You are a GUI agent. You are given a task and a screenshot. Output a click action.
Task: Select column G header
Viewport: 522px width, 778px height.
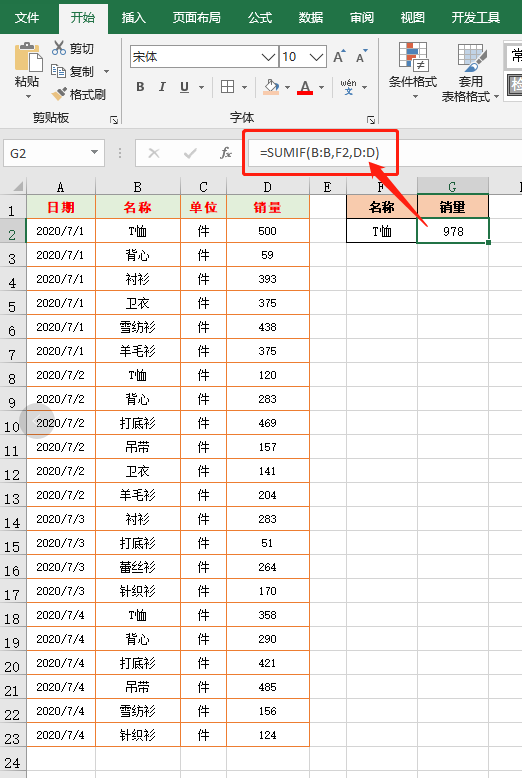(x=453, y=187)
